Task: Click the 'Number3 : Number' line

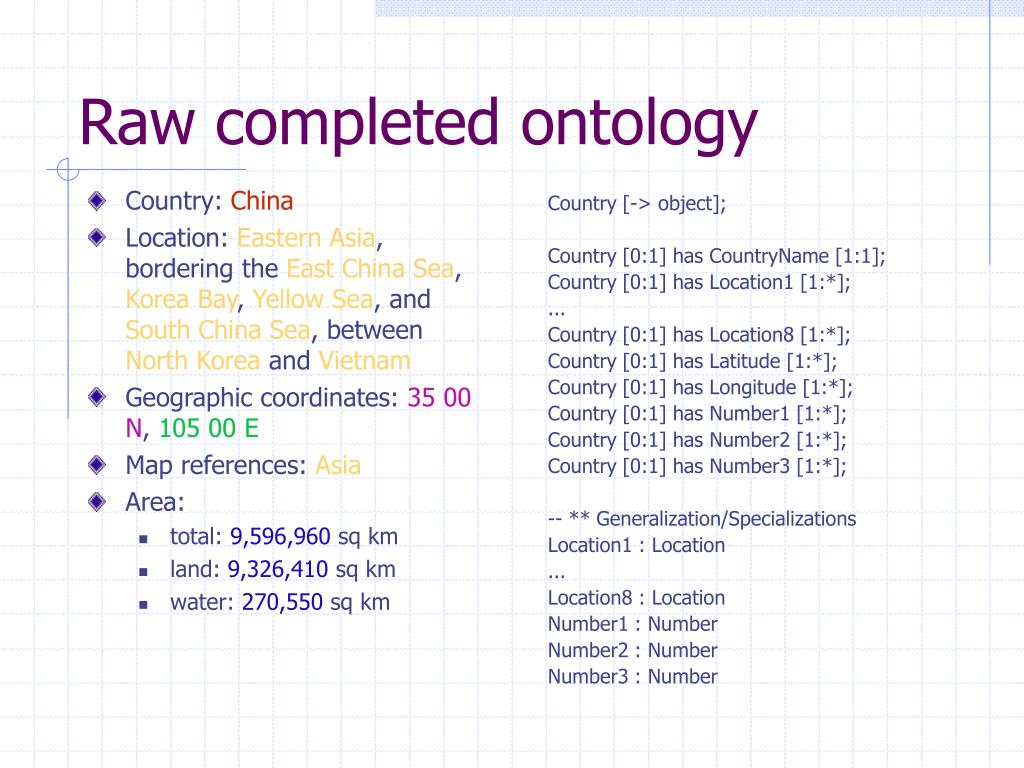Action: [632, 677]
